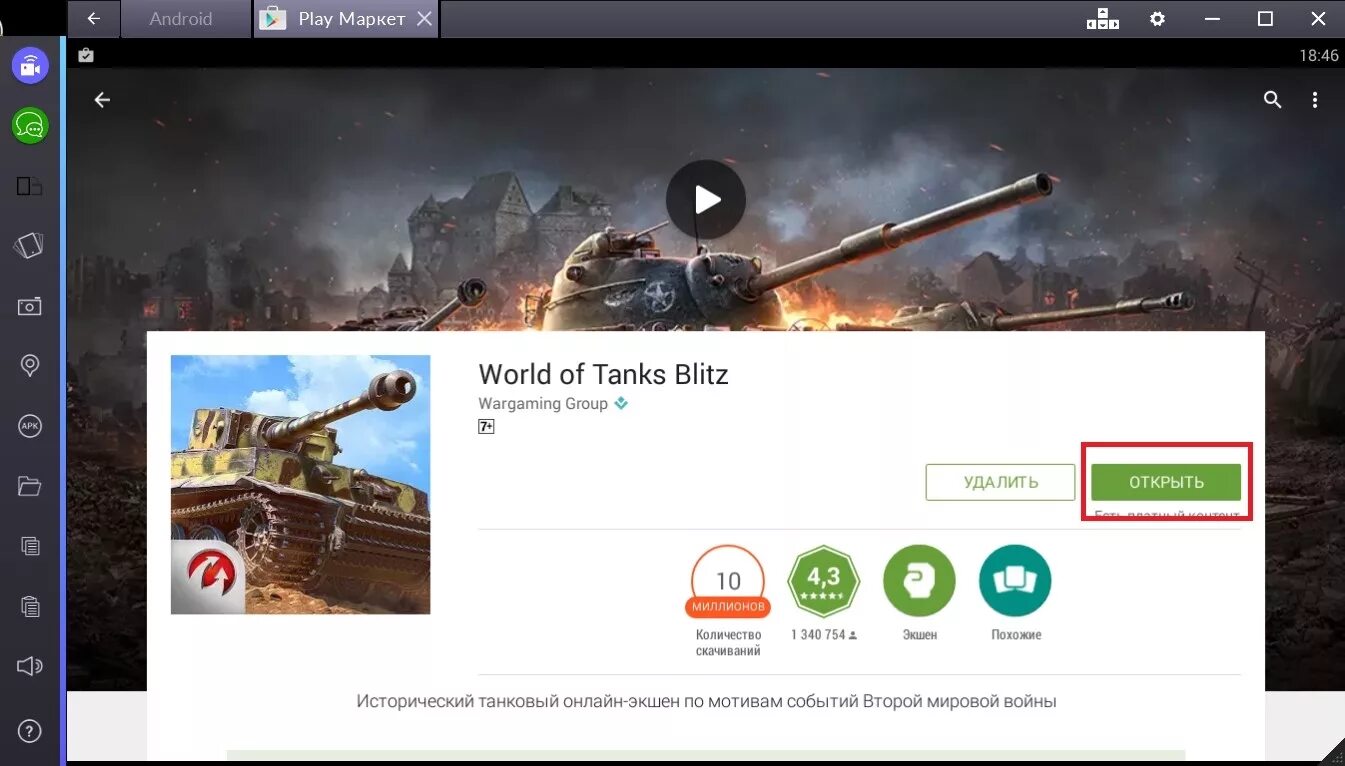Open the folder sidebar icon
Image resolution: width=1345 pixels, height=766 pixels.
(30, 486)
